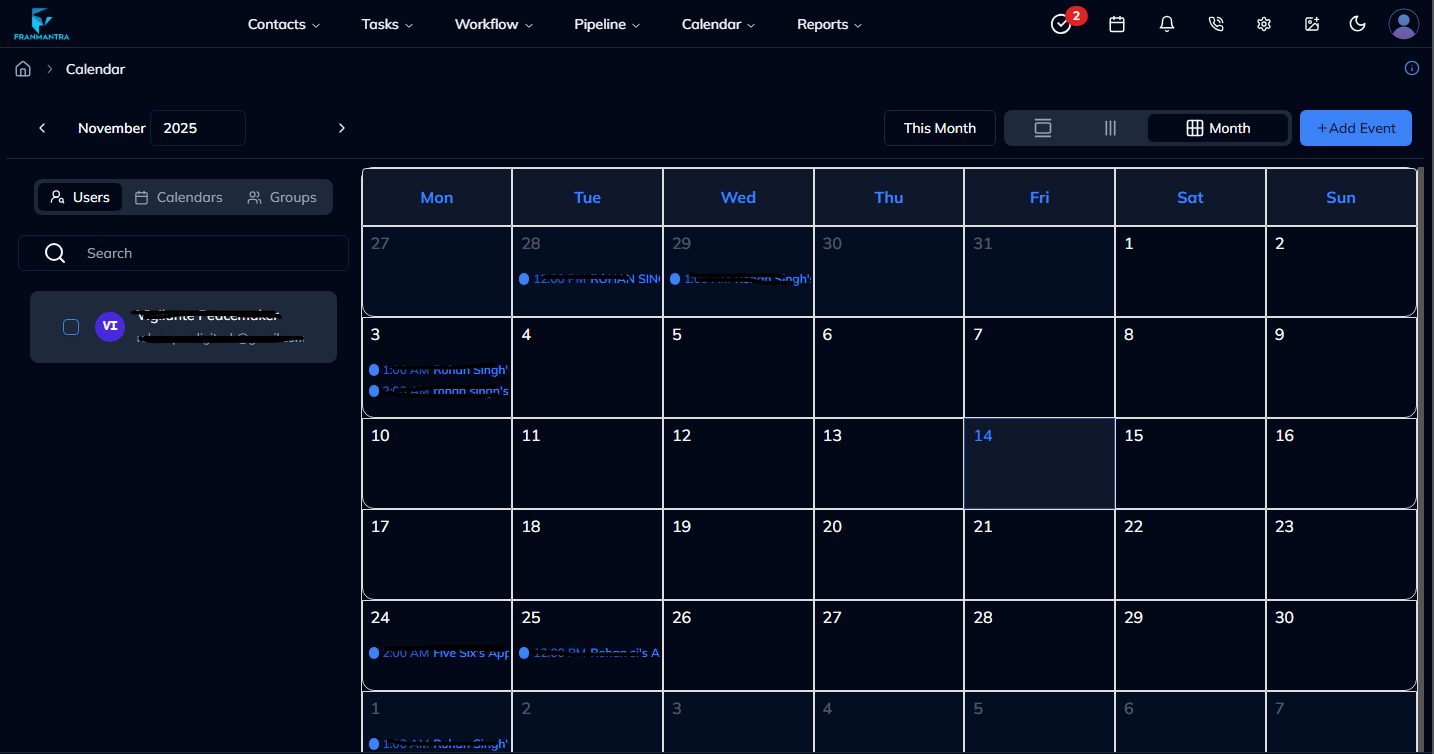Select the Groups tab in the sidebar

pos(282,197)
